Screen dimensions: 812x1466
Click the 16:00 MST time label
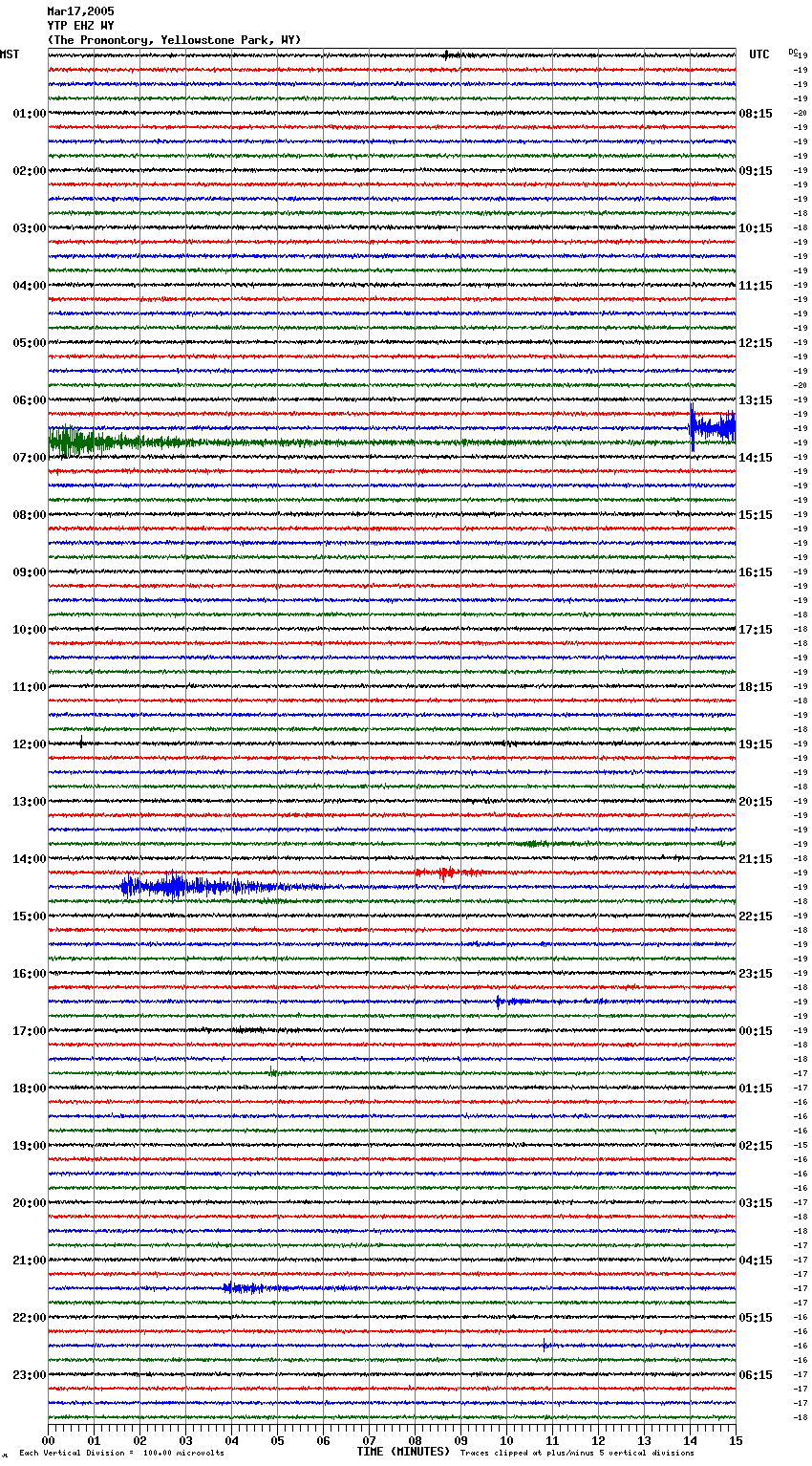29,974
